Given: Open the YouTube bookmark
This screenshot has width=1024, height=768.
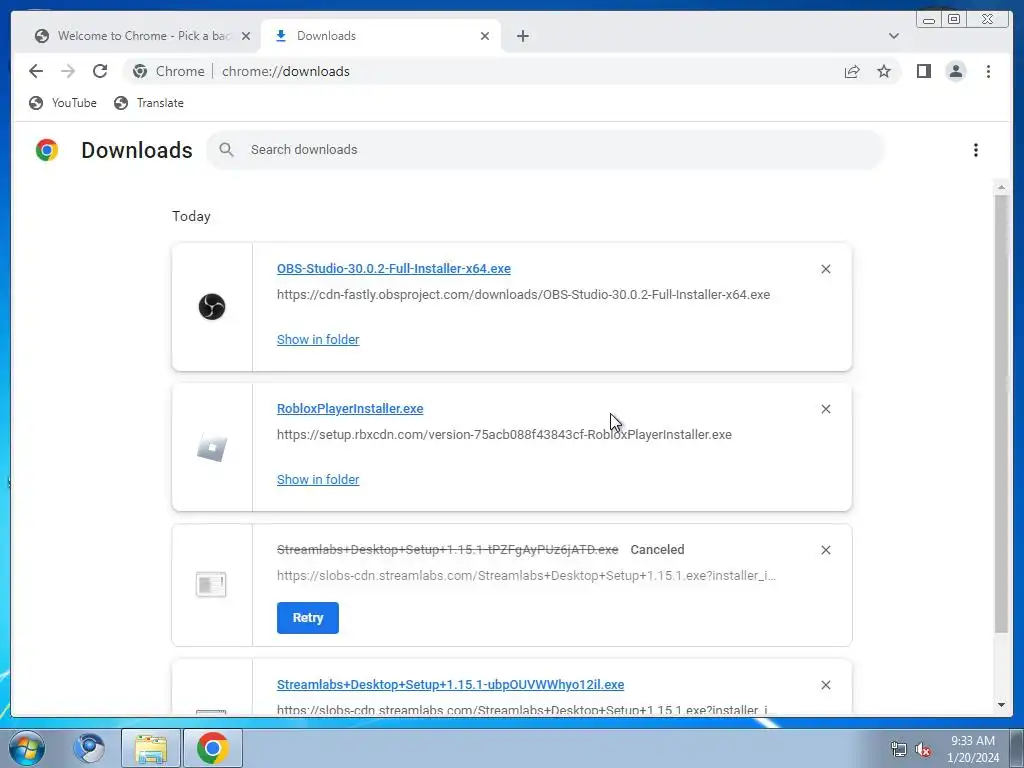Looking at the screenshot, I should 63,103.
